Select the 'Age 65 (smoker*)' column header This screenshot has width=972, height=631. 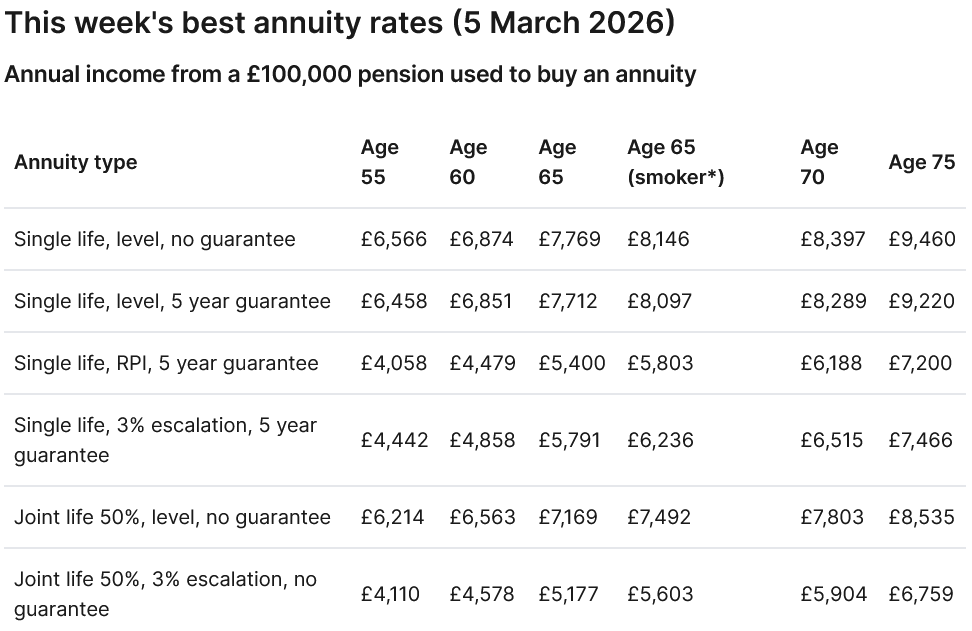pyautogui.click(x=676, y=162)
